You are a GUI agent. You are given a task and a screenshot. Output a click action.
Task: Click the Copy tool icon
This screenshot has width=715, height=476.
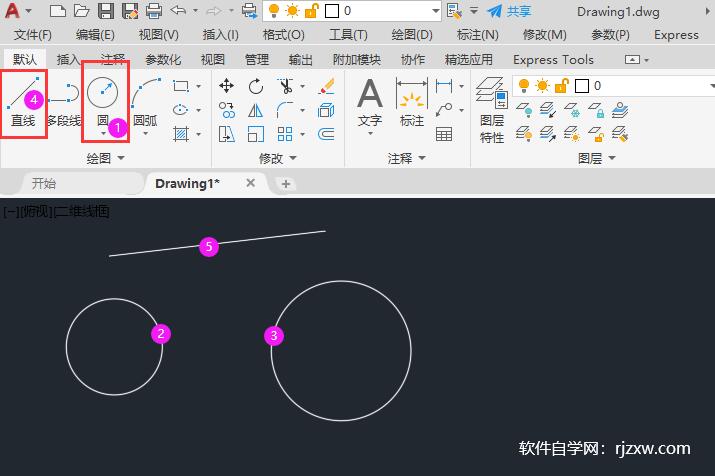tap(227, 110)
